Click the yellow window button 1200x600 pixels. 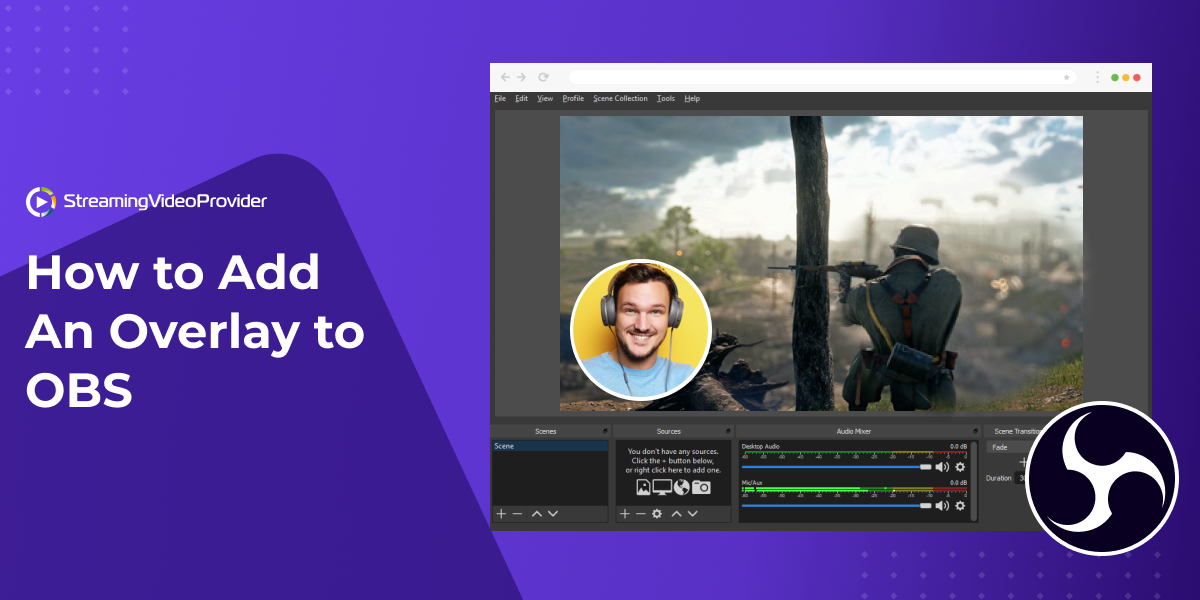point(1126,77)
